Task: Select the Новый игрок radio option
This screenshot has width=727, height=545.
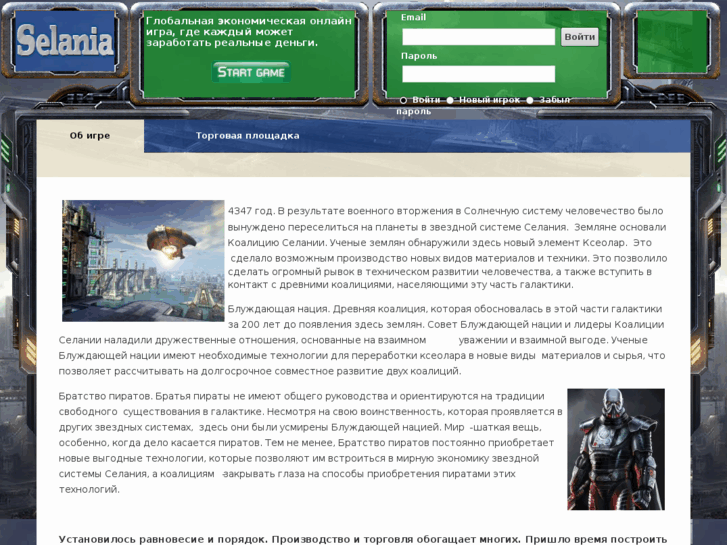Action: [450, 100]
